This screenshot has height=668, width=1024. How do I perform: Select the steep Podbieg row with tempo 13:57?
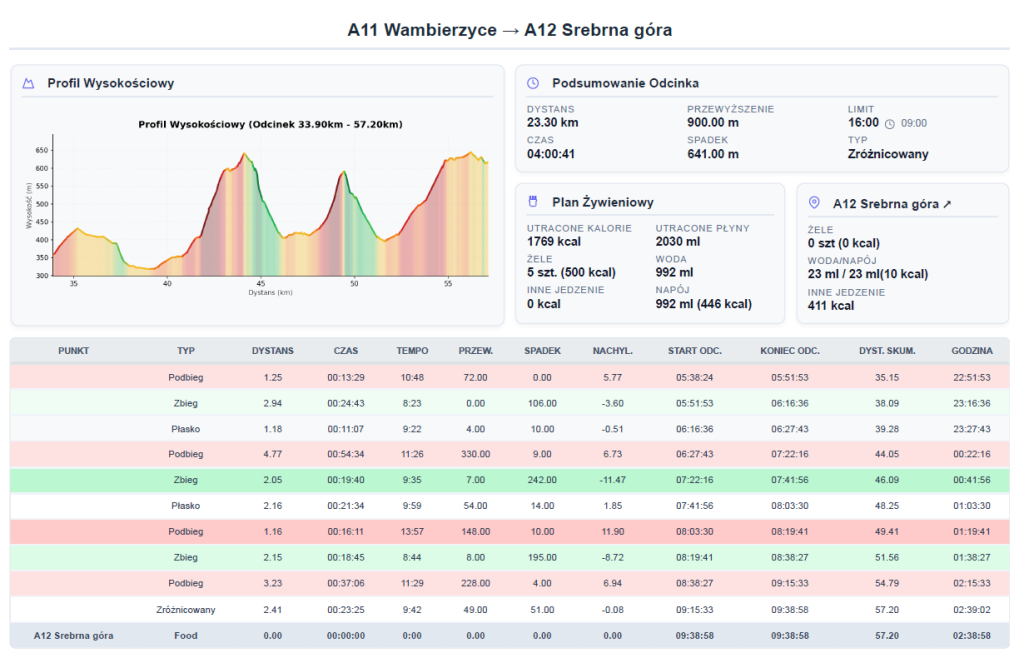[509, 532]
